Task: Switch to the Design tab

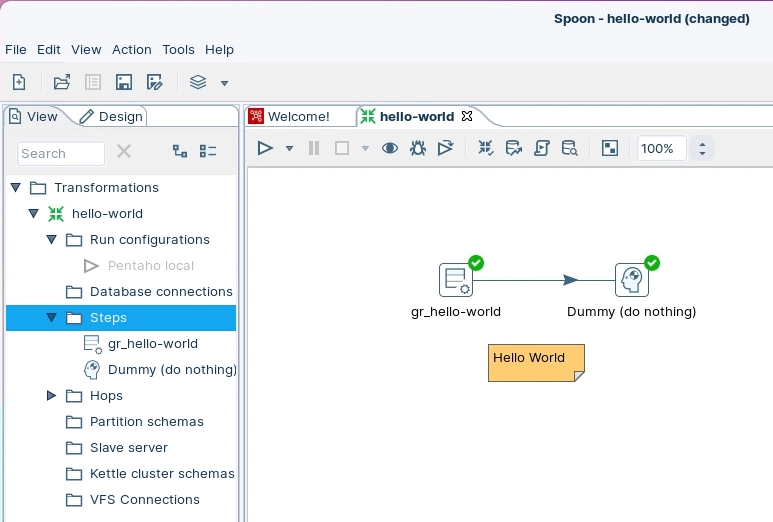Action: 111,116
